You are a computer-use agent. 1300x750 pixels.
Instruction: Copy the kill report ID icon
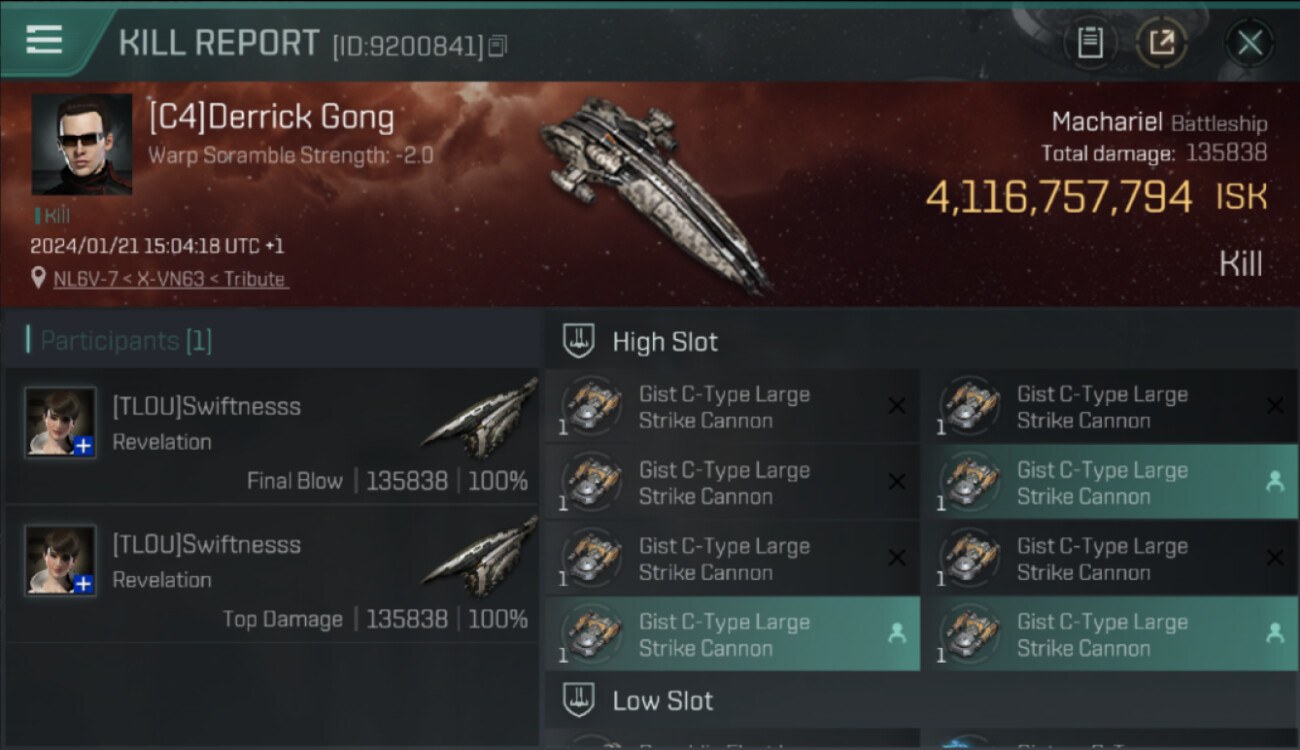(497, 46)
